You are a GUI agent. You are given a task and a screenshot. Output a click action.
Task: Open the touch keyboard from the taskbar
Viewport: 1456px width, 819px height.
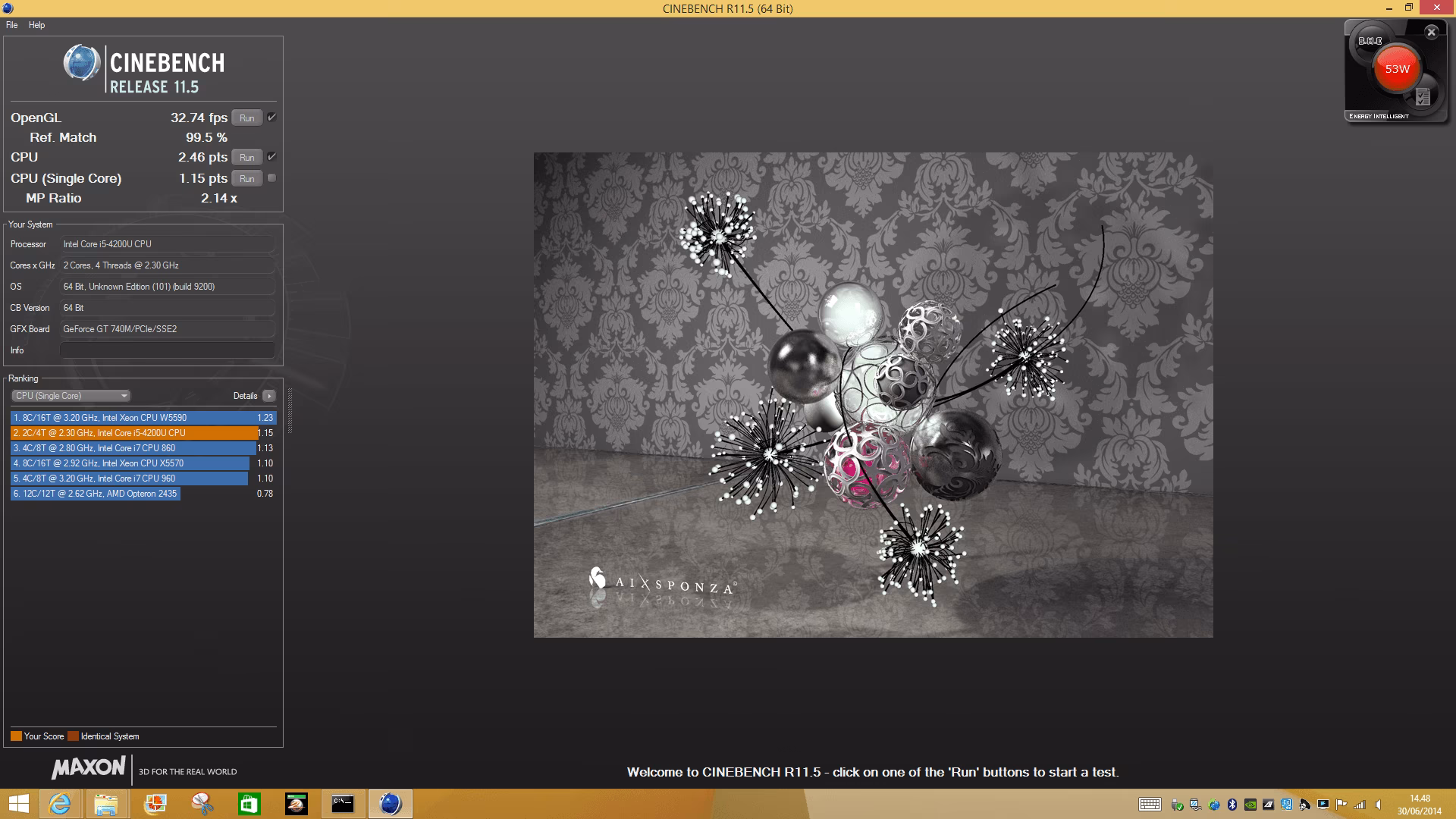tap(1150, 805)
